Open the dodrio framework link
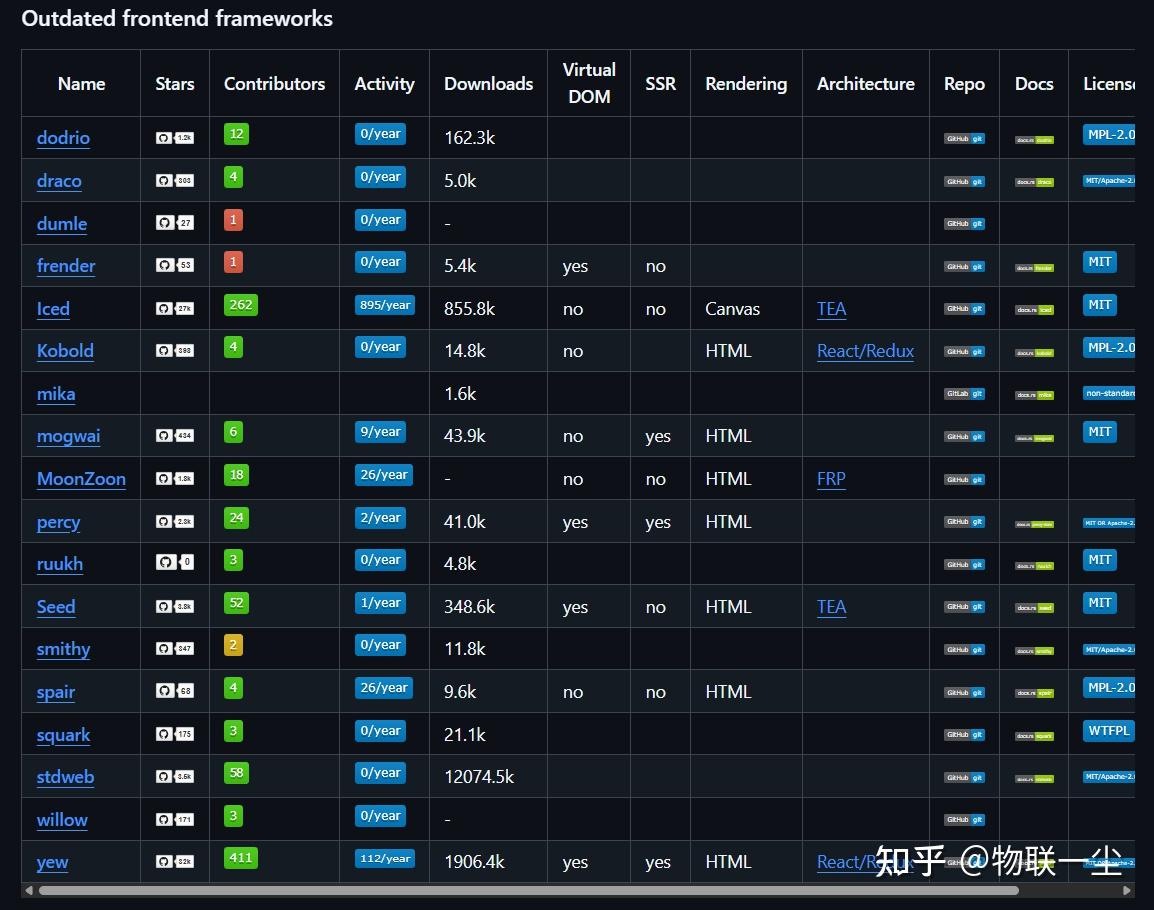 click(x=63, y=138)
